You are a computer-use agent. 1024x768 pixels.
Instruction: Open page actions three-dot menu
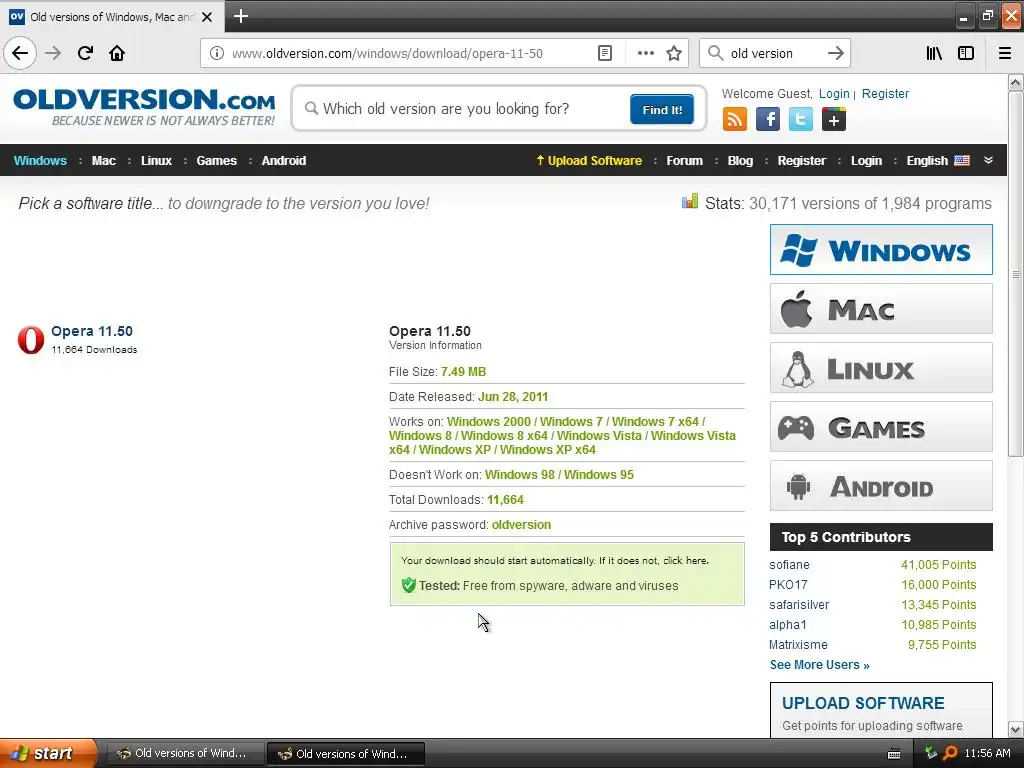click(x=645, y=53)
